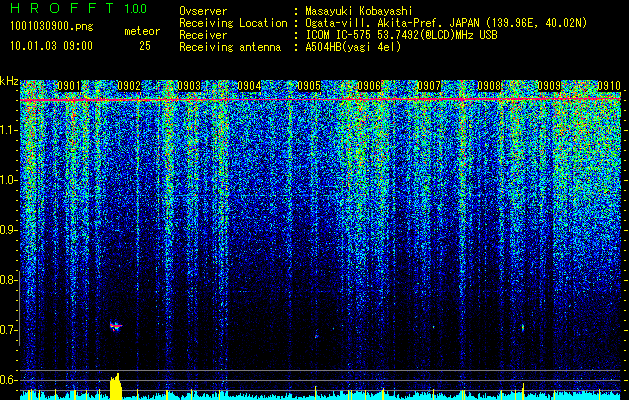This screenshot has width=629, height=400.
Task: Click the HROFFT 1.0.0 title text
Action: (x=78, y=8)
